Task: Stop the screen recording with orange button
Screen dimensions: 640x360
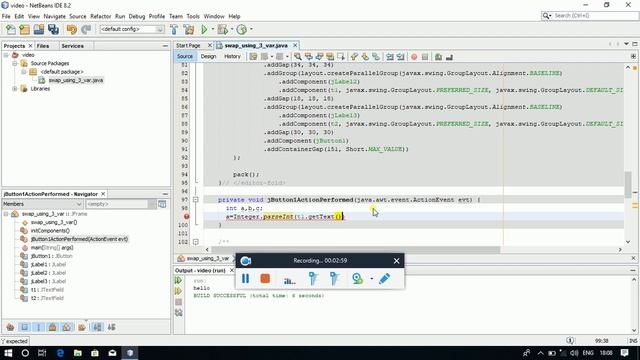Action: [x=265, y=278]
